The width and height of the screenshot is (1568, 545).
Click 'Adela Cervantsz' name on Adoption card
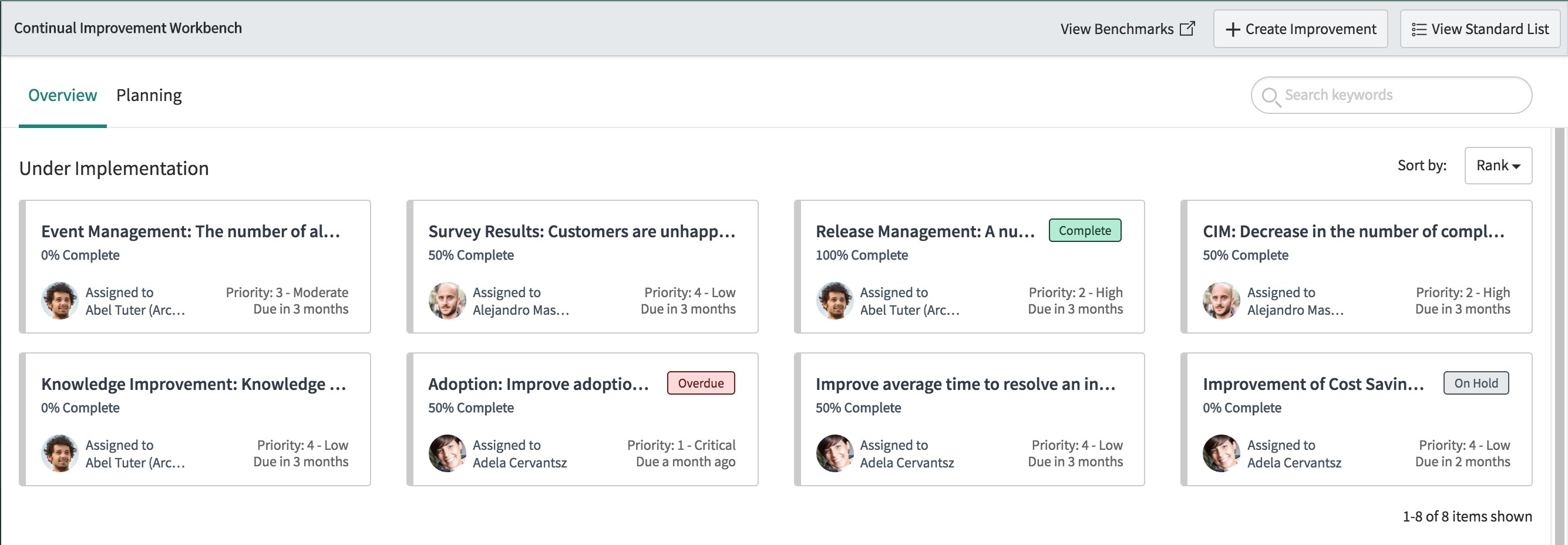(520, 463)
